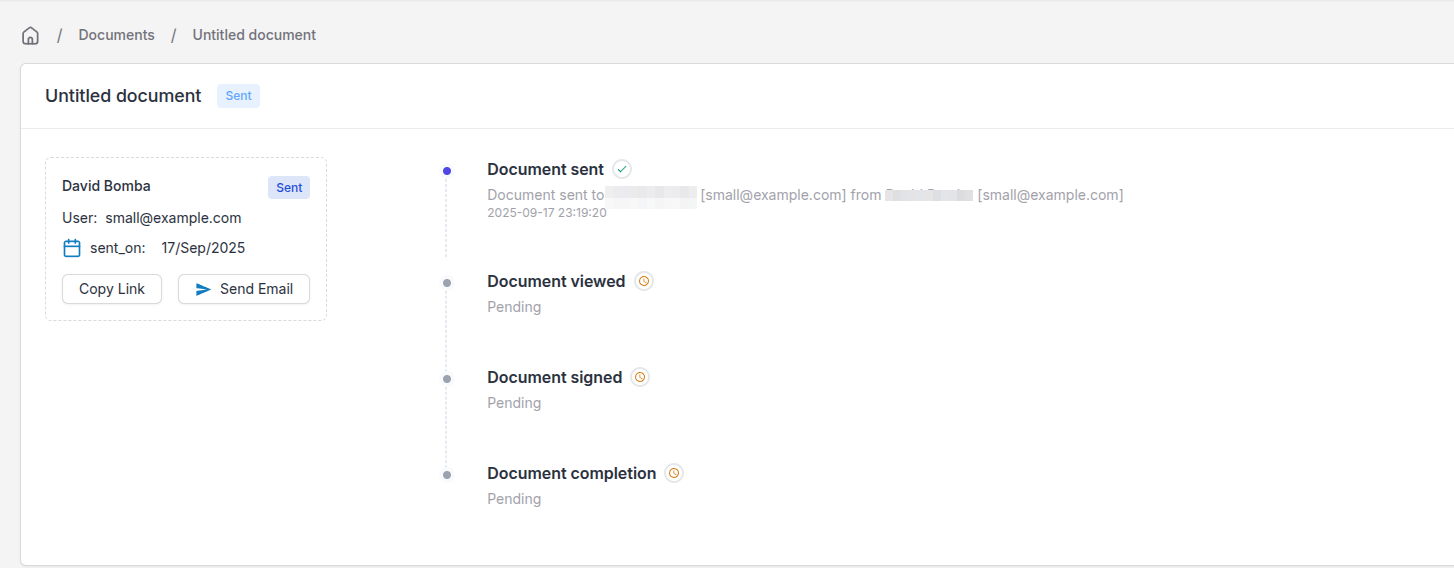1454x568 pixels.
Task: Click the Sent badge beside the document title
Action: point(238,96)
